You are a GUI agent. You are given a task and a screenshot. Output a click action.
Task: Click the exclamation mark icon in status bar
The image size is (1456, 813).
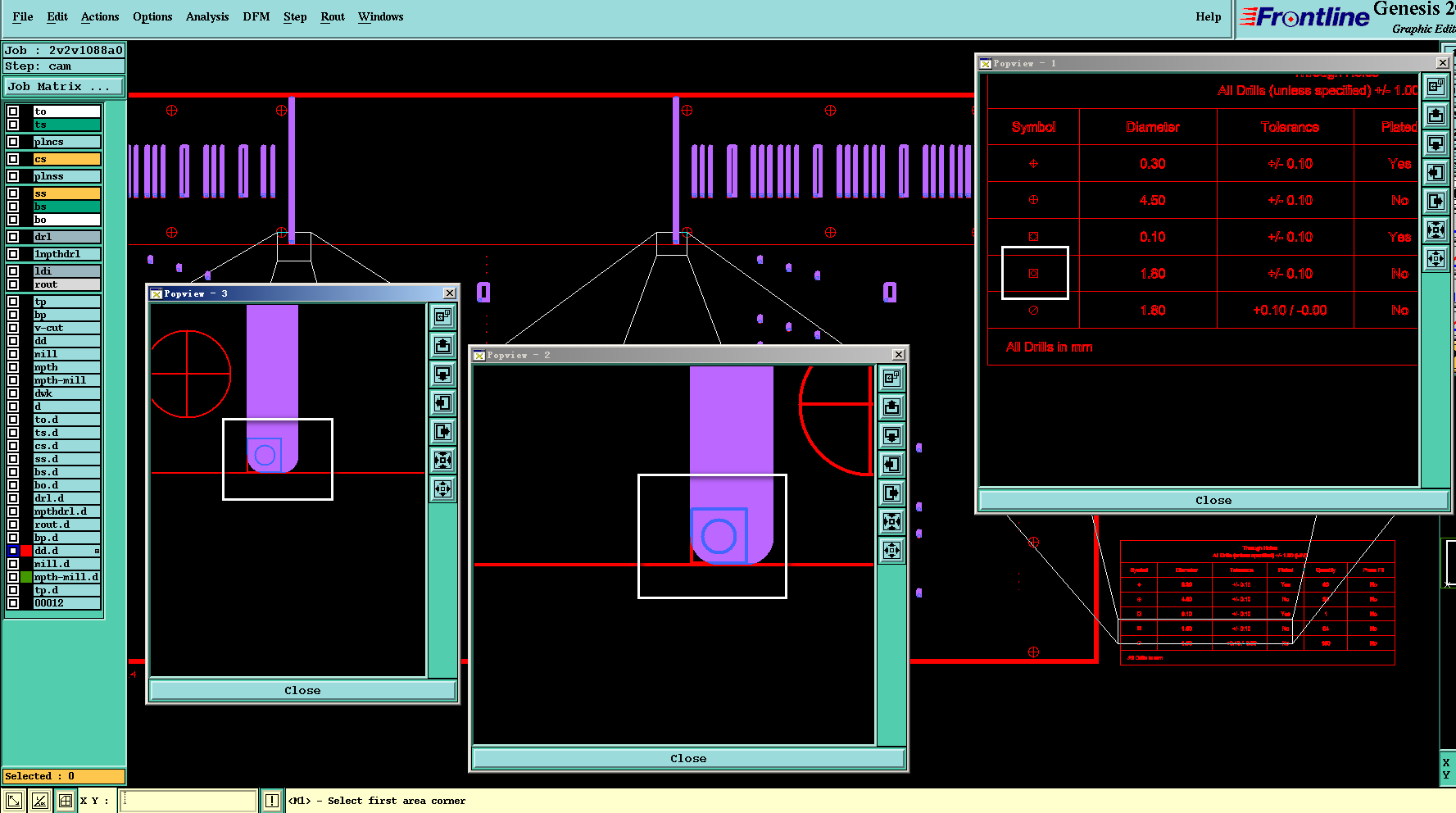tap(272, 801)
